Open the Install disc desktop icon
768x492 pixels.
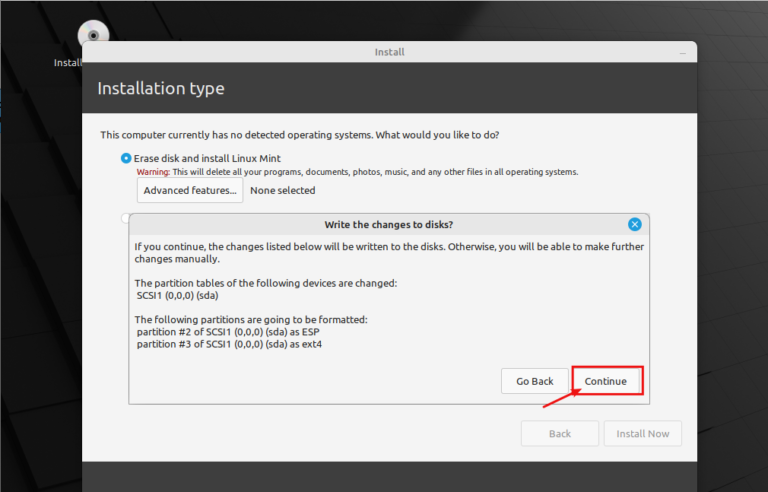point(93,35)
